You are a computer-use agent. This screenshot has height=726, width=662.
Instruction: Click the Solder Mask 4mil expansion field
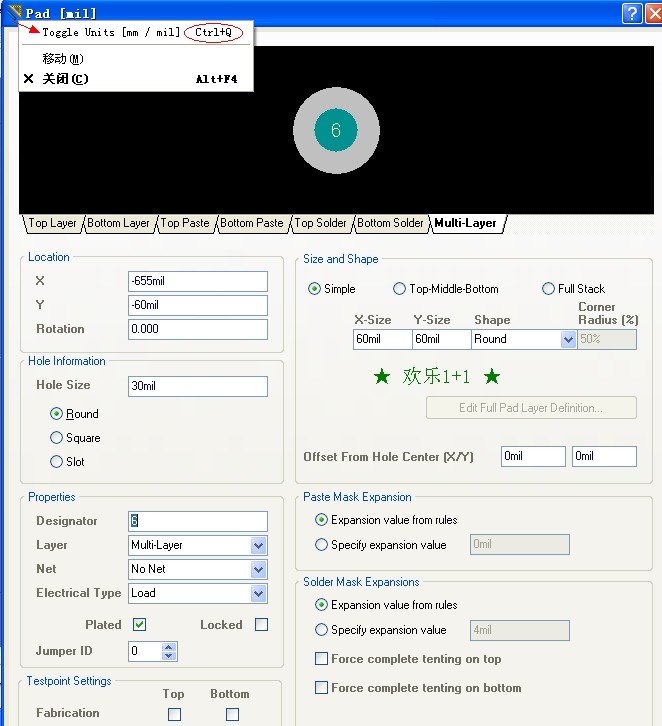click(x=520, y=631)
